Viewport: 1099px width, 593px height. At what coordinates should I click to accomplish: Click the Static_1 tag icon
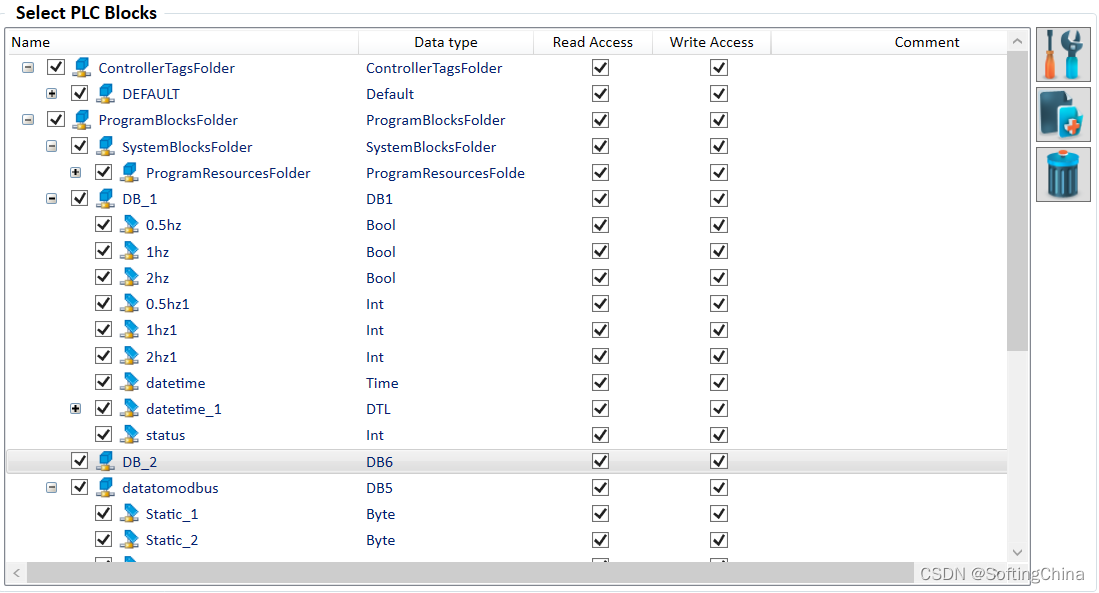(x=130, y=513)
